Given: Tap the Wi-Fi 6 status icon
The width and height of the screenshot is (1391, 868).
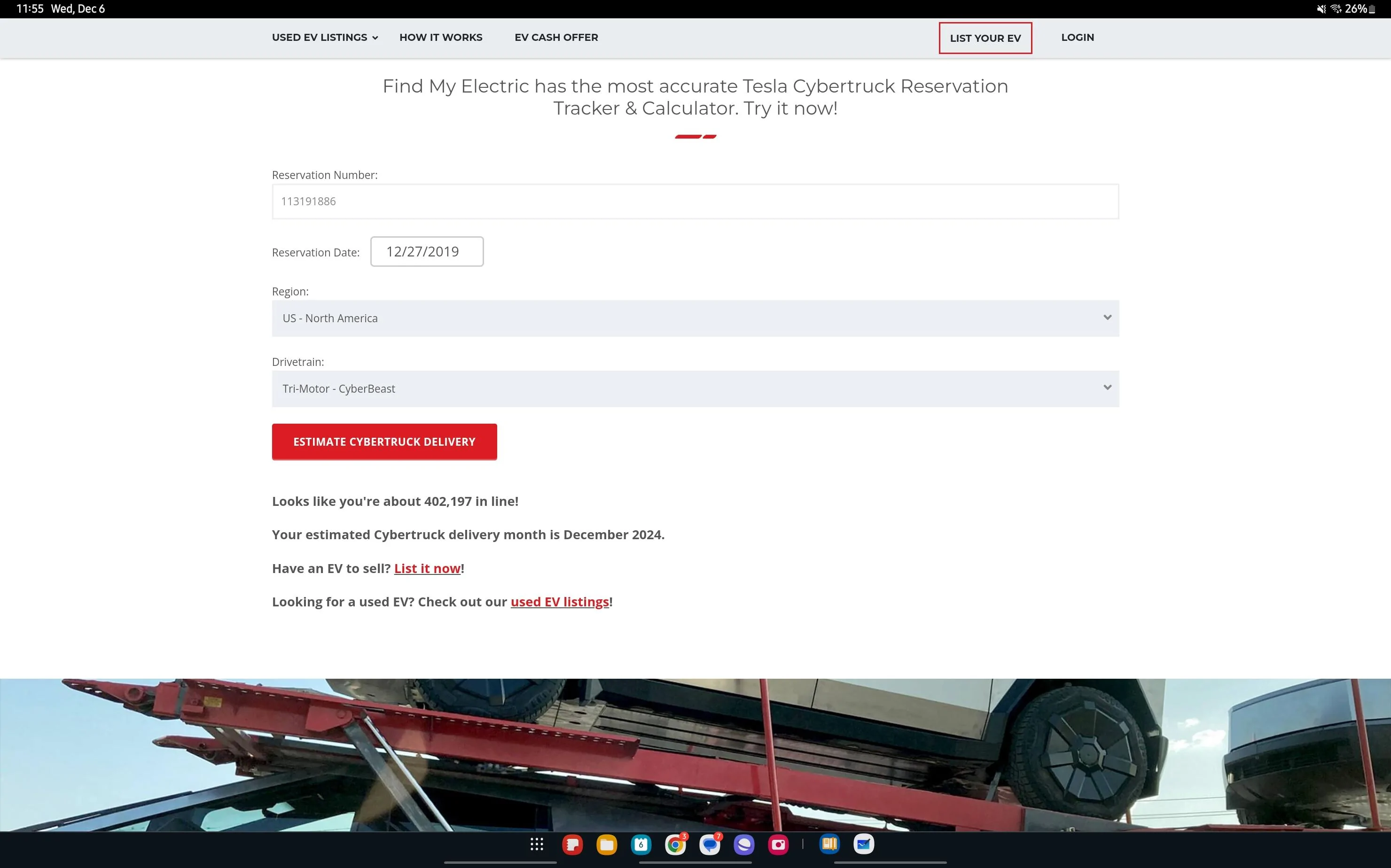Looking at the screenshot, I should [x=1336, y=8].
